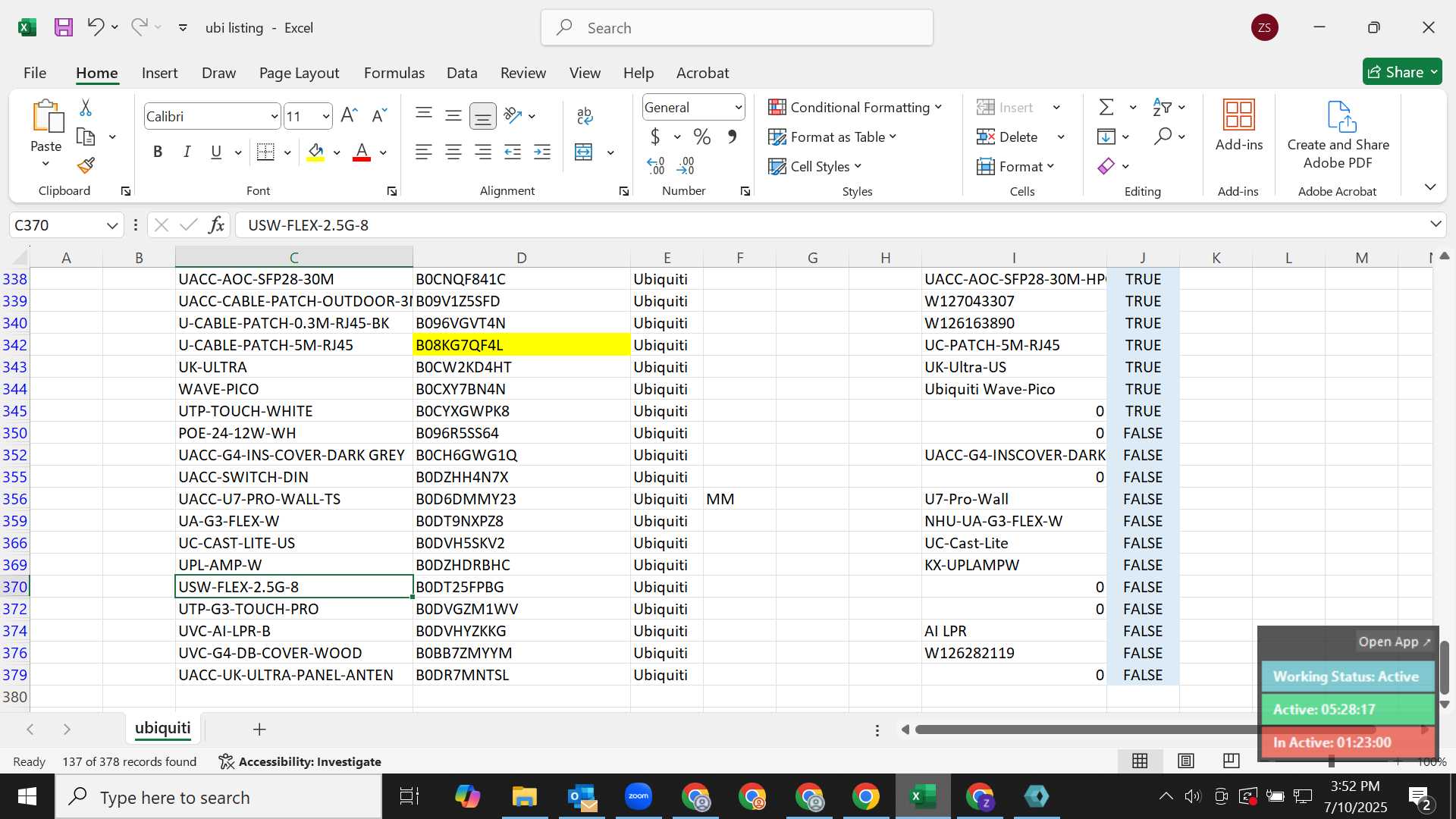Click the Format Painter brush icon

click(x=86, y=165)
